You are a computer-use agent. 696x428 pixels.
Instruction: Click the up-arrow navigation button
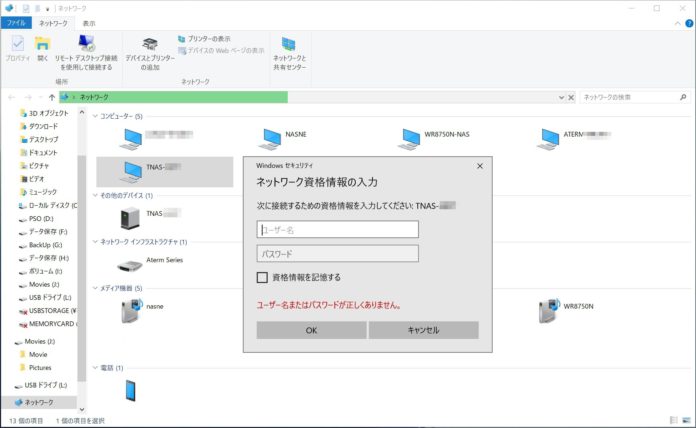pyautogui.click(x=51, y=97)
